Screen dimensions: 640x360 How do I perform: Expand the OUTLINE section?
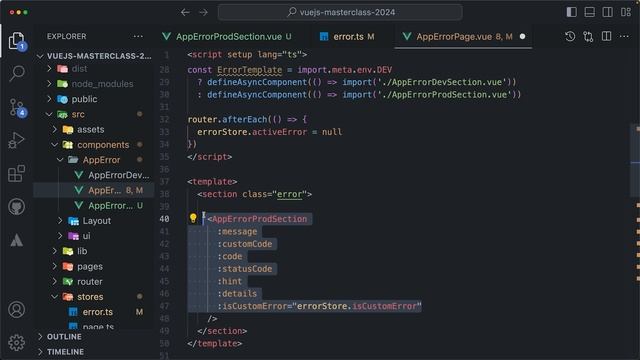point(94,337)
